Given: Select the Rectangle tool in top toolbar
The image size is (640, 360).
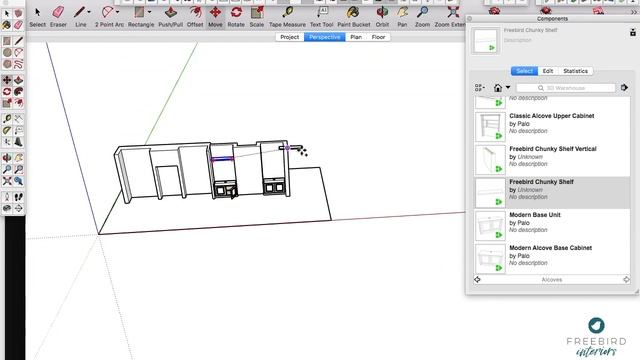Looking at the screenshot, I should coord(139,12).
